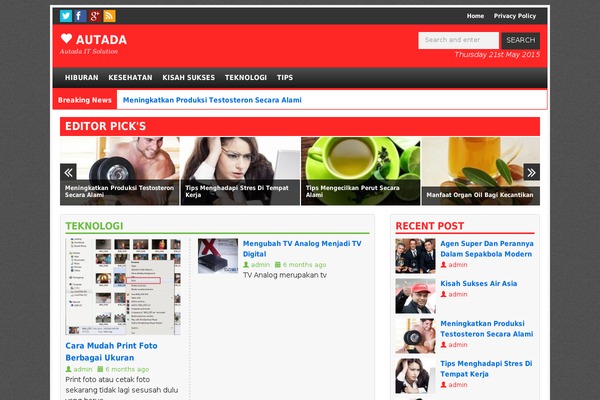This screenshot has height=400, width=600.
Task: Open the HIBURAN menu item
Action: point(82,78)
